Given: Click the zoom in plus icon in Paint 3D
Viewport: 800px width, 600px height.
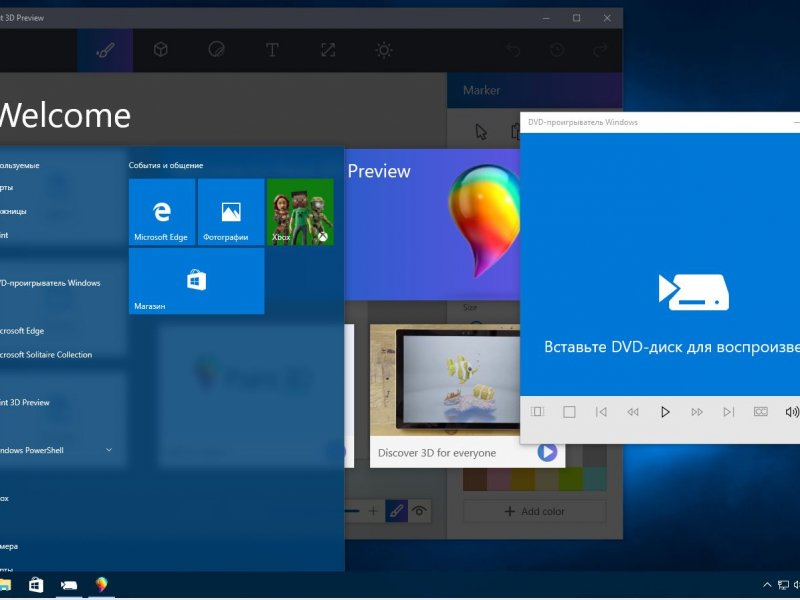Looking at the screenshot, I should point(373,511).
